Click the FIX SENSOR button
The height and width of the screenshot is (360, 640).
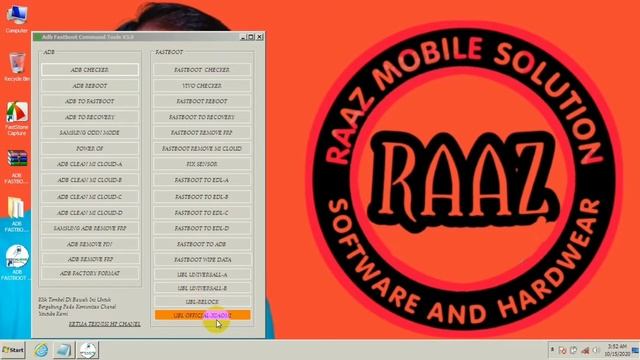point(202,164)
